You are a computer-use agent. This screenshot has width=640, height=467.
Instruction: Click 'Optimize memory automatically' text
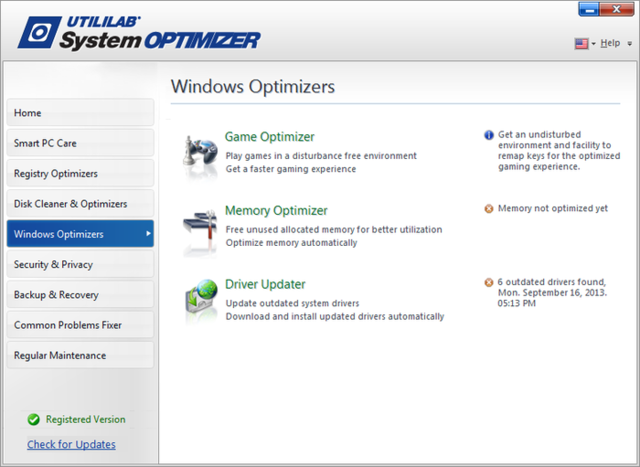291,242
